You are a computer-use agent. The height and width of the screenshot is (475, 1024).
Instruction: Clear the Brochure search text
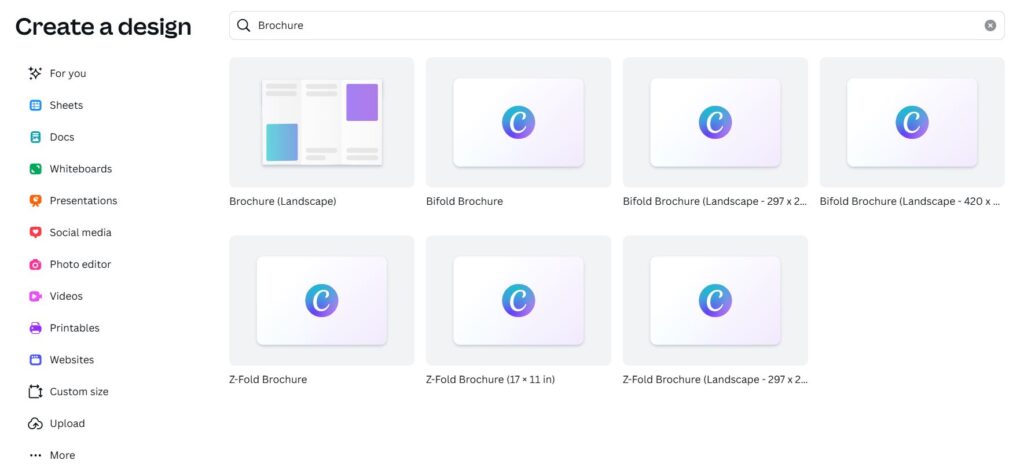tap(990, 25)
